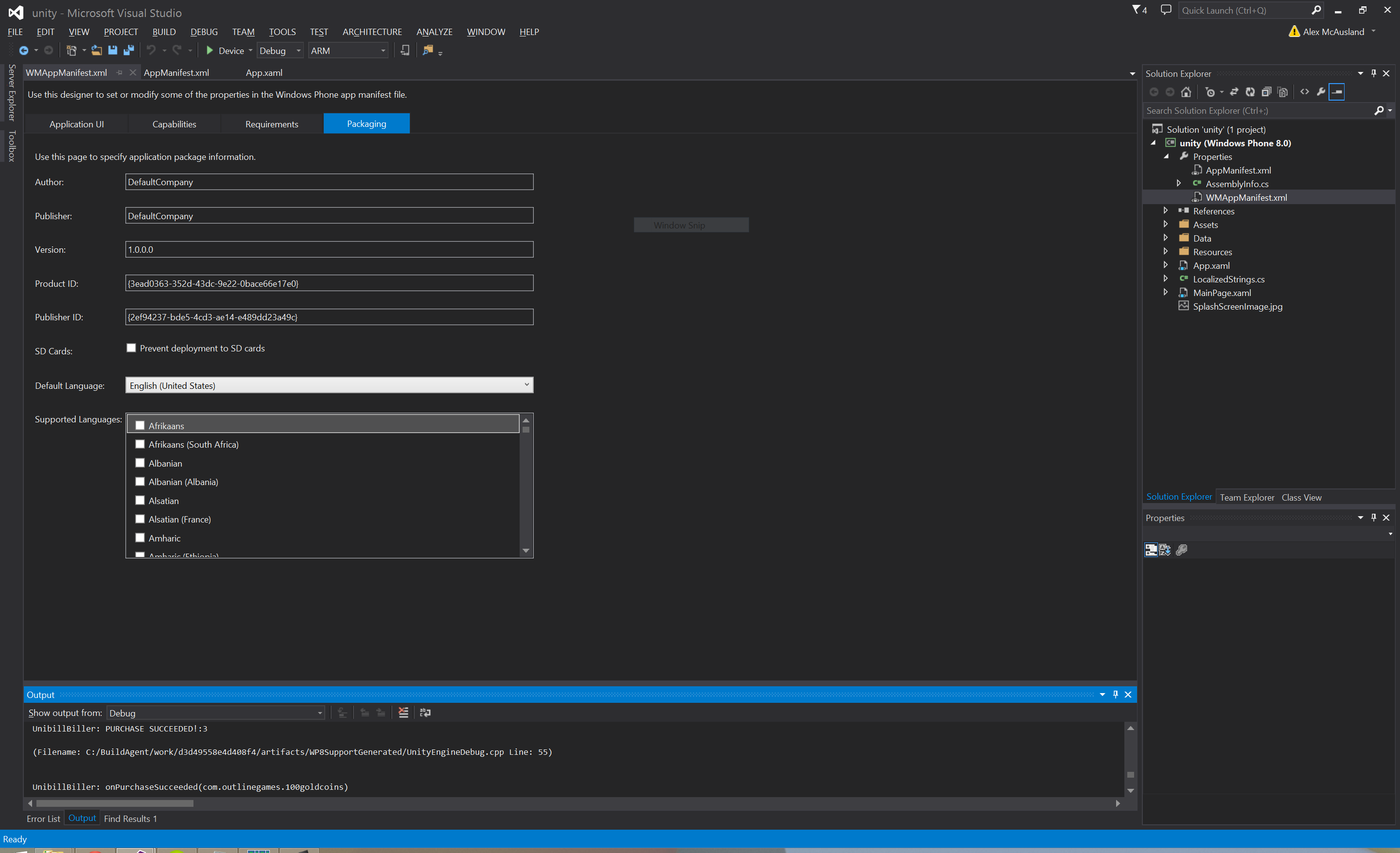This screenshot has height=853, width=1400.
Task: Save the current file with Save icon
Action: tap(112, 51)
